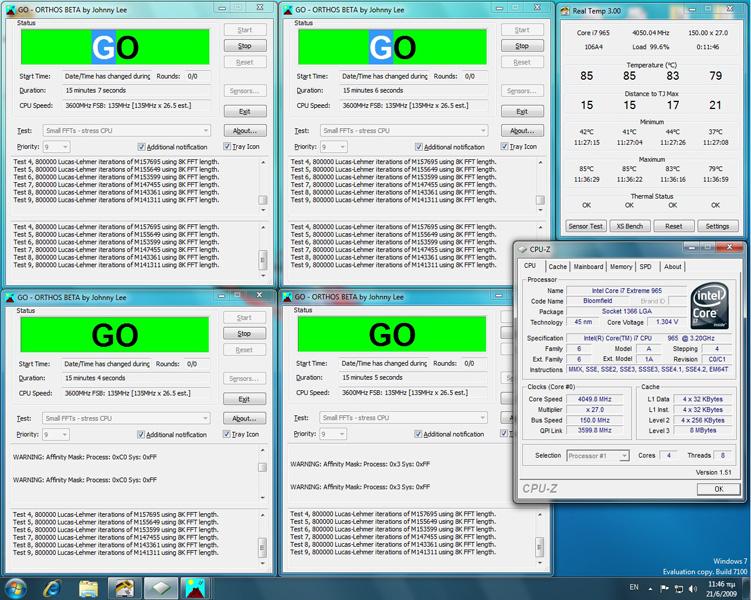Open the Priority dropdown in the 15 minutes 4 seconds window
The height and width of the screenshot is (600, 751).
point(56,434)
